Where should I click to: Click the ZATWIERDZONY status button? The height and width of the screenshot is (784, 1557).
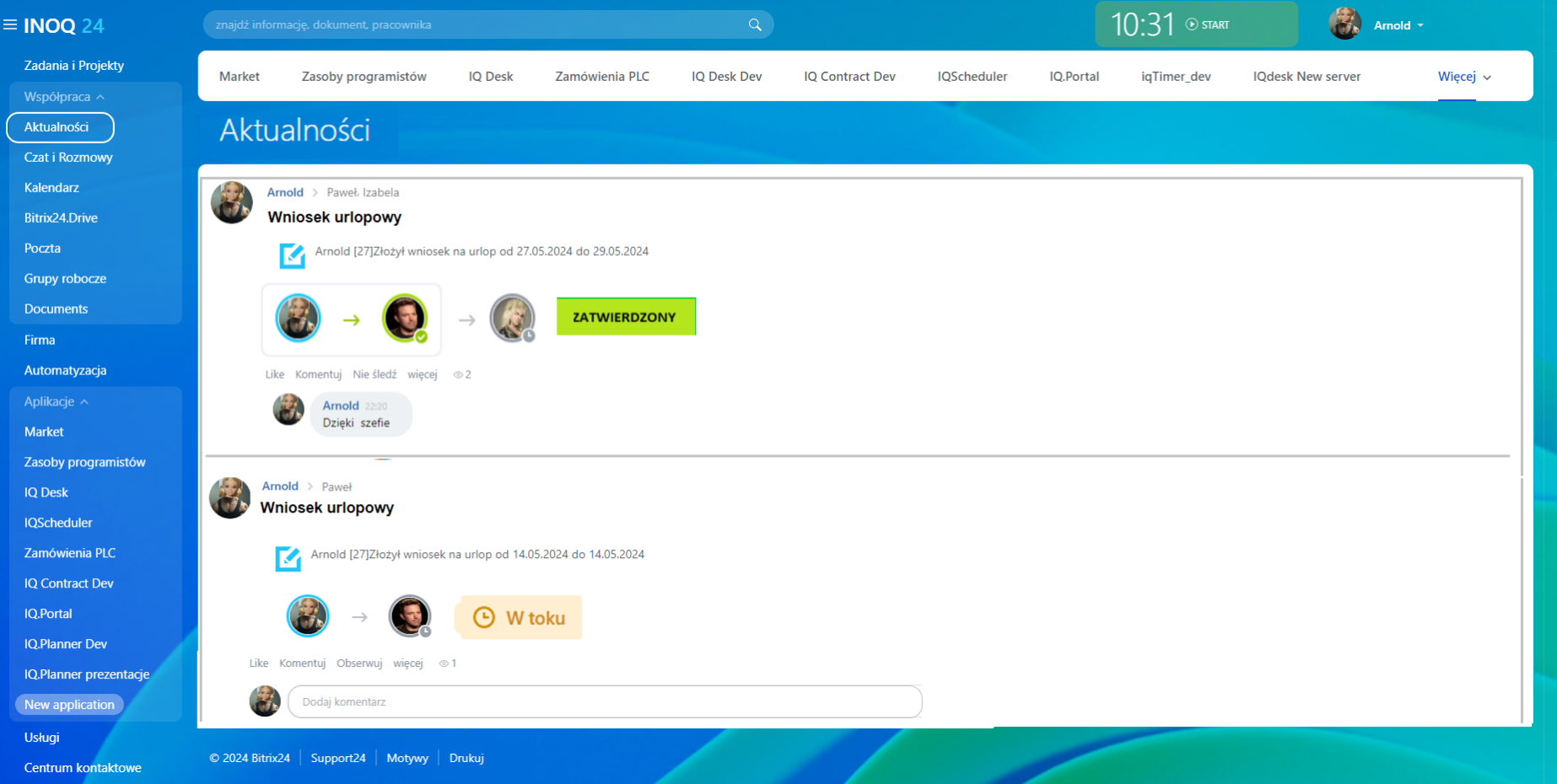tap(626, 317)
